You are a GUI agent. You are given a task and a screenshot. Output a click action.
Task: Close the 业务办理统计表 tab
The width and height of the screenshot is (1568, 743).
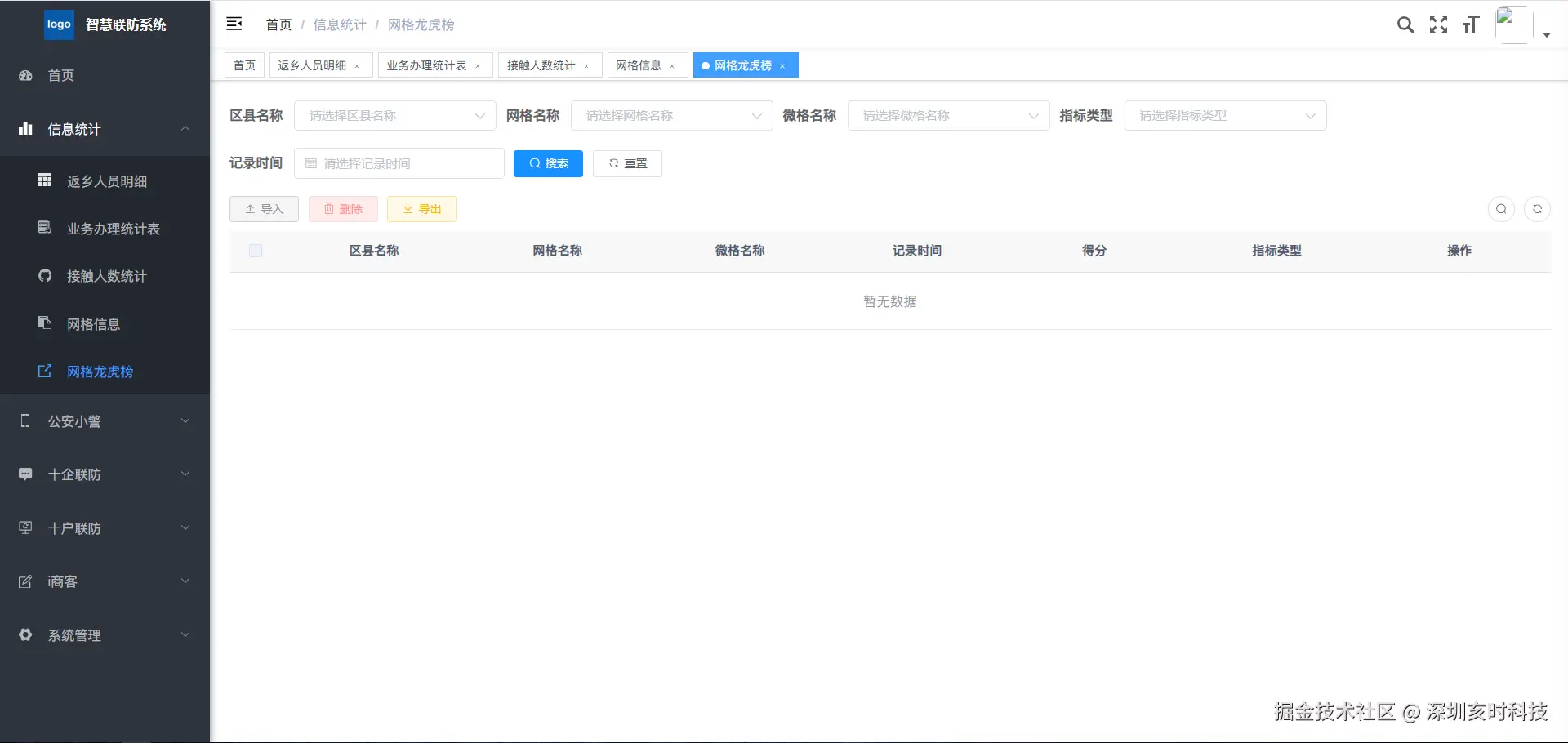pyautogui.click(x=478, y=66)
